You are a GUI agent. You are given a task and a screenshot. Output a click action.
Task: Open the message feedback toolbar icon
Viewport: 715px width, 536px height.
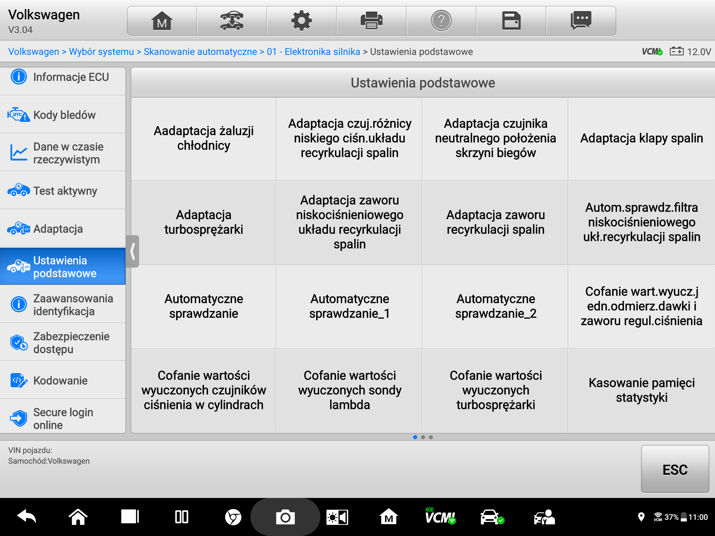(580, 21)
